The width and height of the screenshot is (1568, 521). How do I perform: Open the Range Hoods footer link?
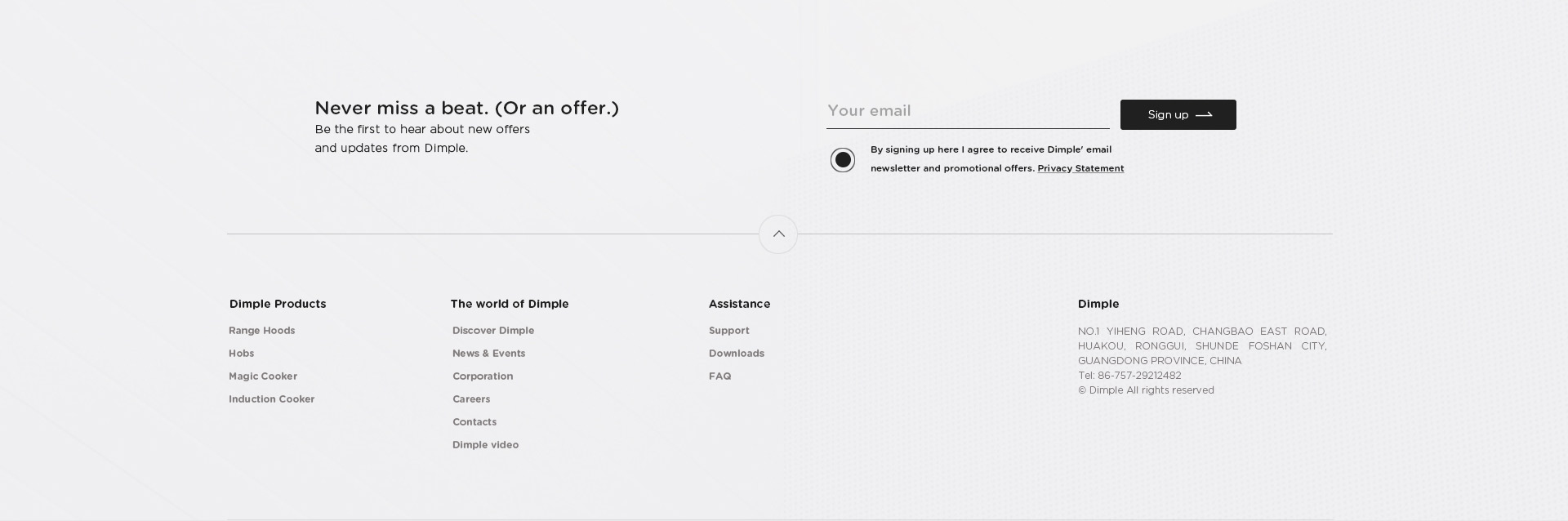262,331
